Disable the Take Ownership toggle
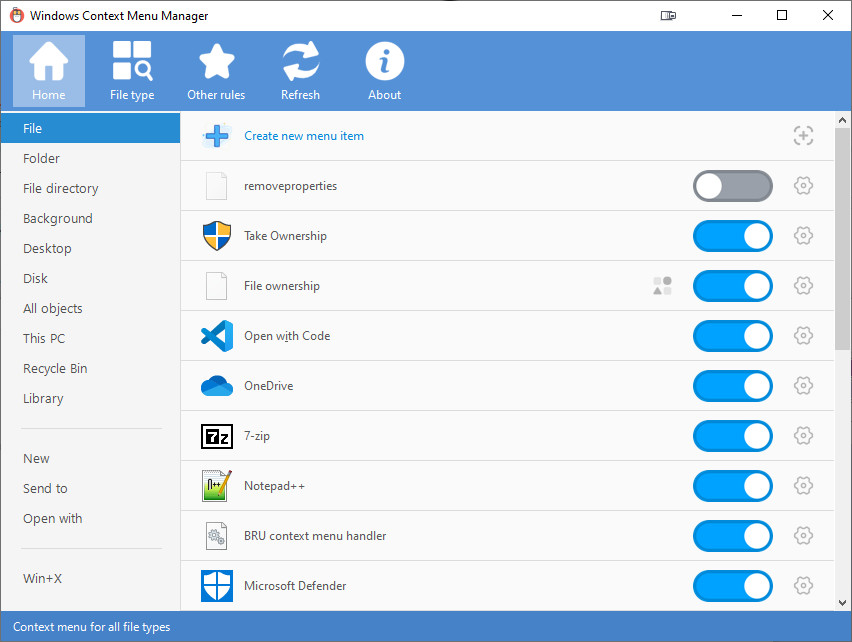 [x=732, y=236]
